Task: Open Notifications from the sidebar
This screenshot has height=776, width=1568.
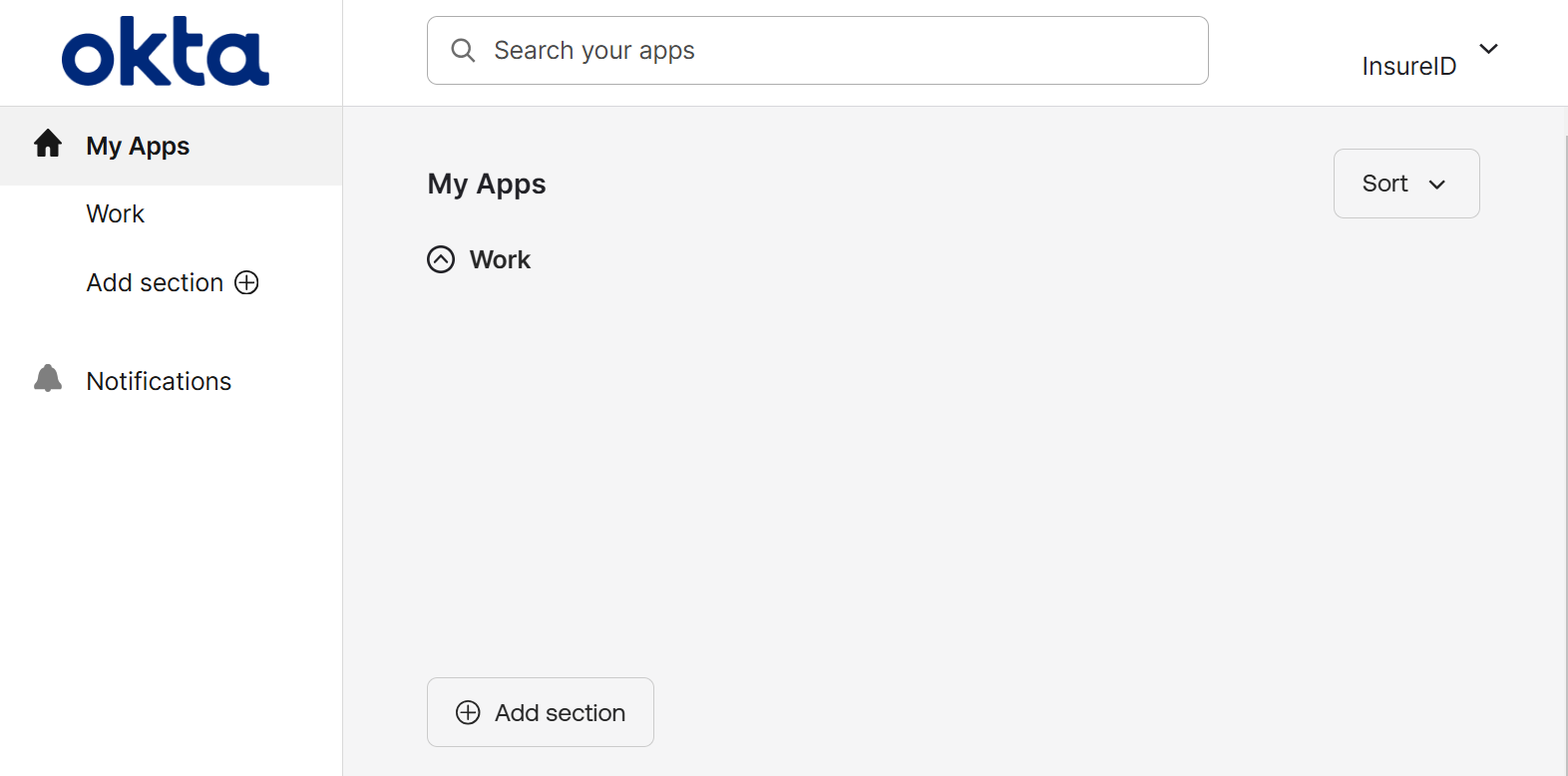Action: tap(159, 381)
